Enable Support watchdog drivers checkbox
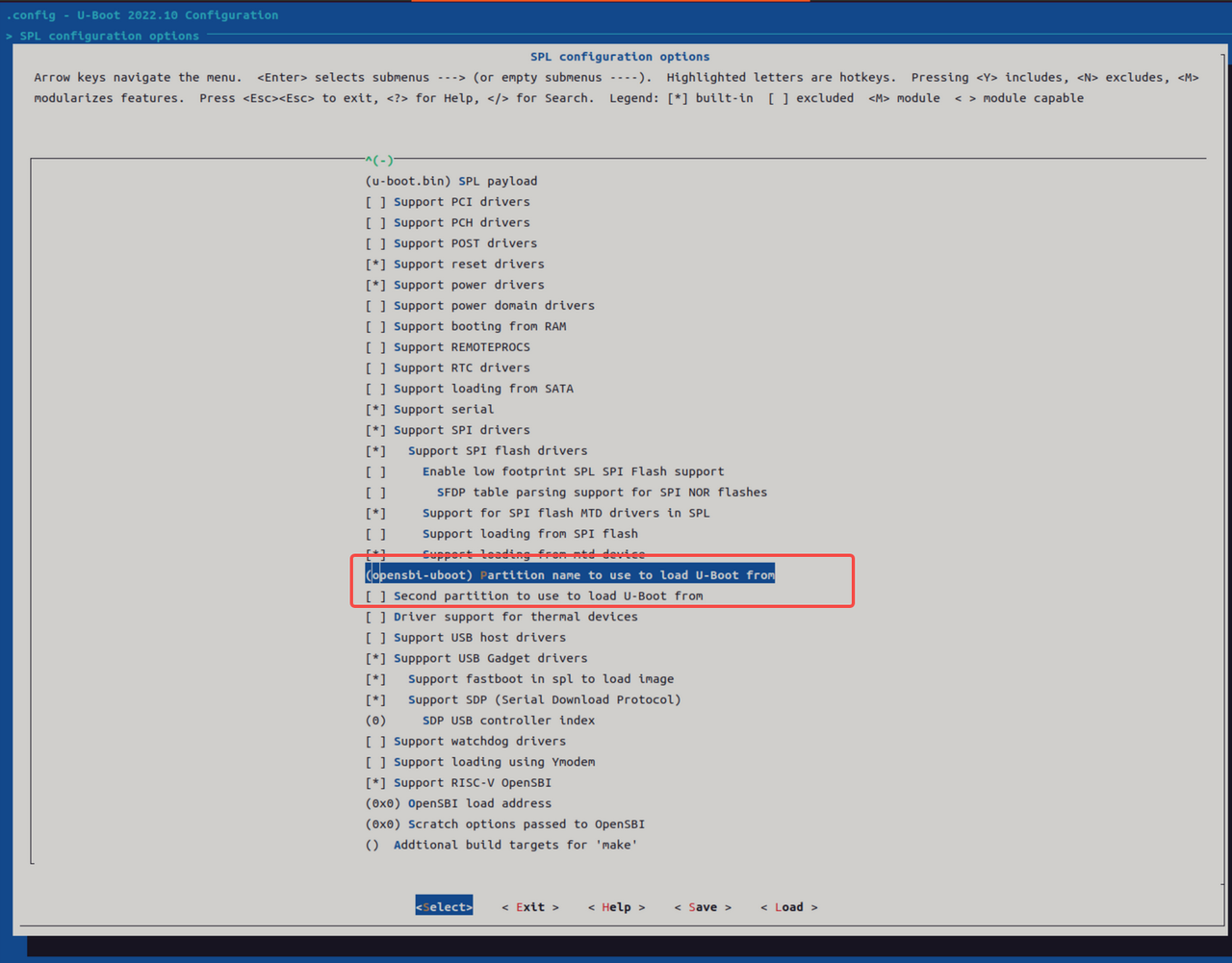This screenshot has width=1232, height=963. tap(376, 742)
